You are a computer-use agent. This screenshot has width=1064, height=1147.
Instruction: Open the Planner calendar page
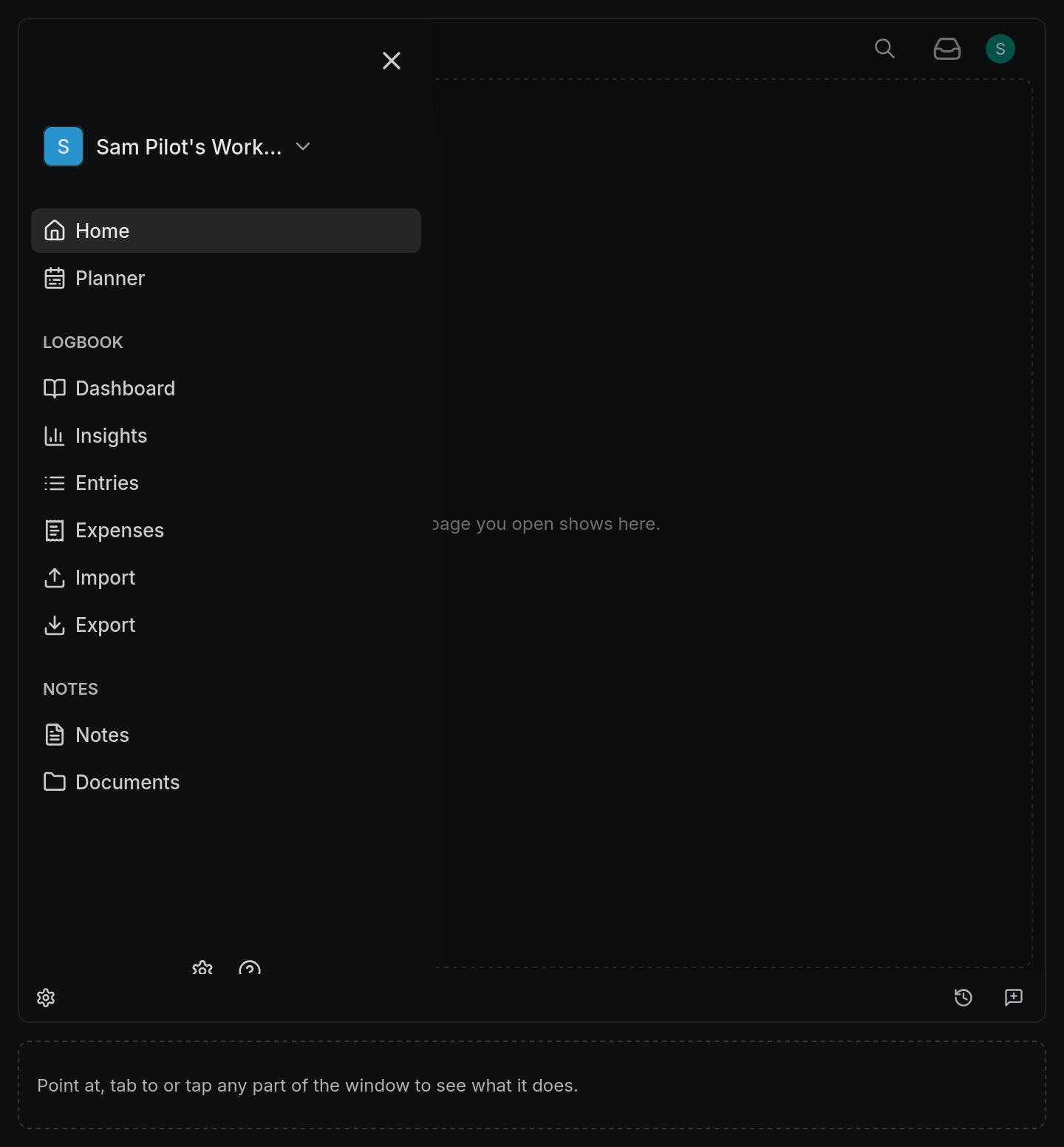[226, 278]
